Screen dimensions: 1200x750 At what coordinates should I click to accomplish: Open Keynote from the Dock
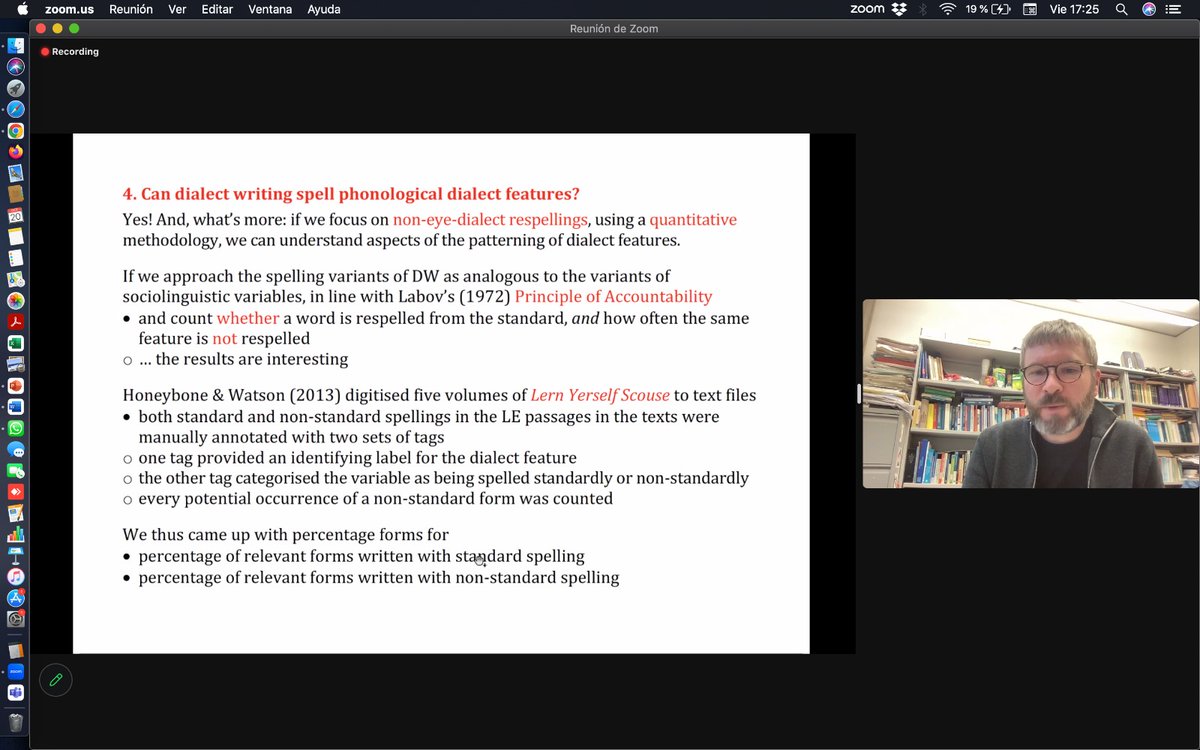[x=15, y=555]
